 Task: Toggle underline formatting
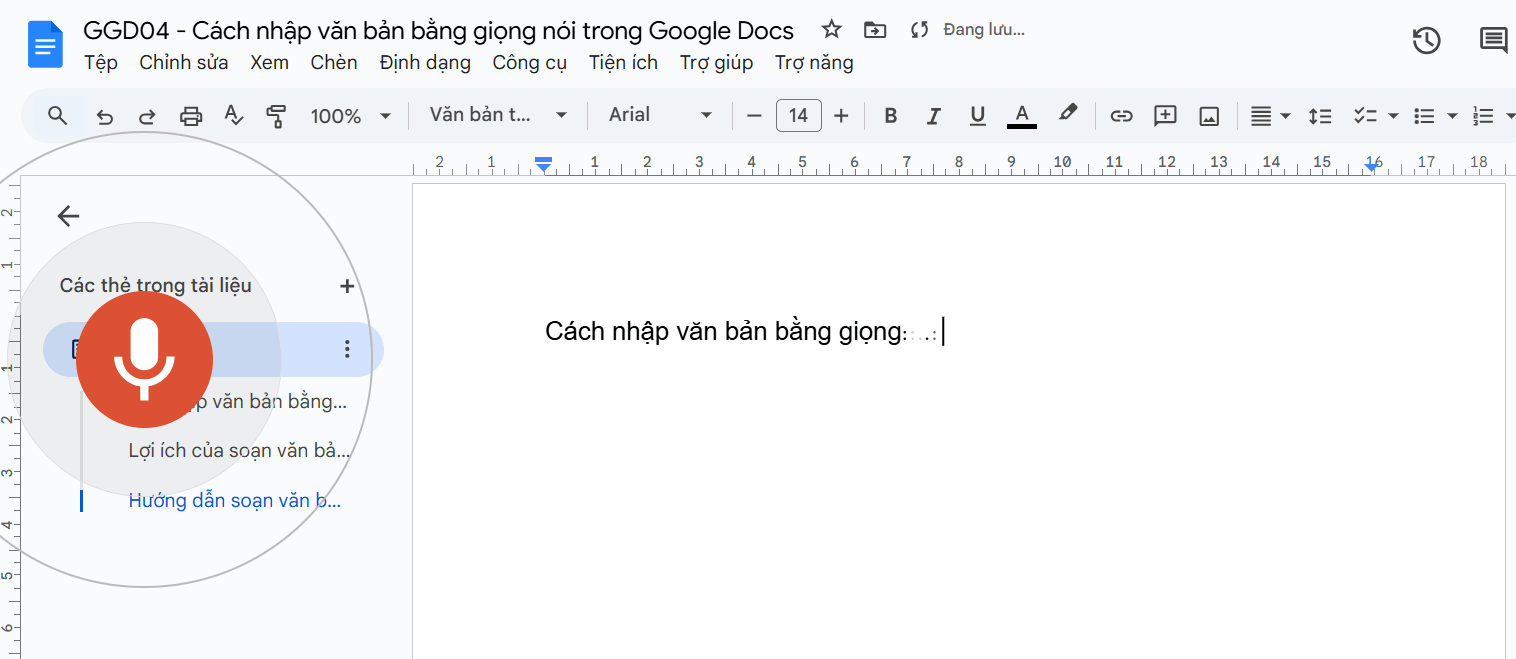click(977, 115)
